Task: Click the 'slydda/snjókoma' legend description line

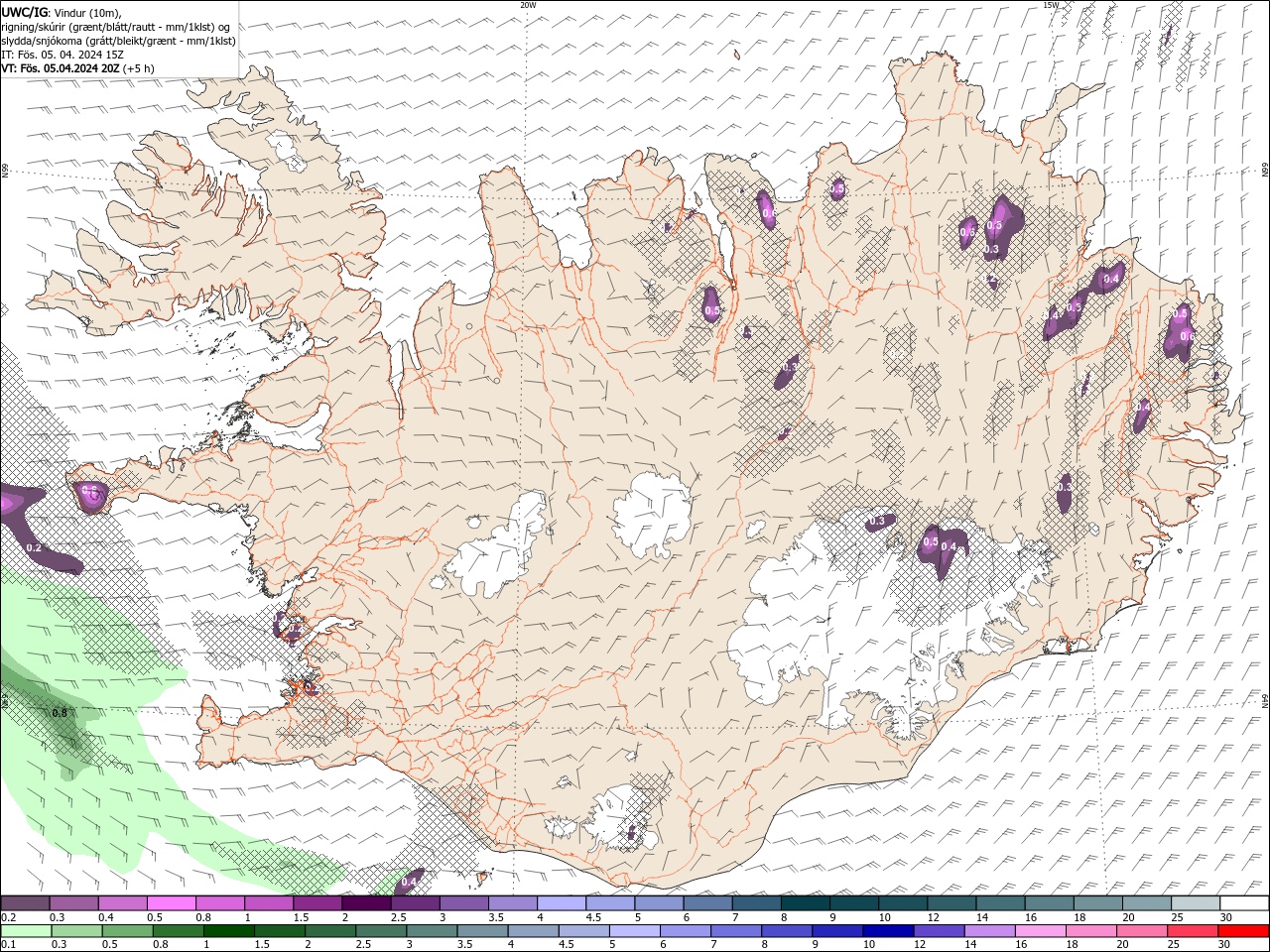Action: (x=119, y=41)
